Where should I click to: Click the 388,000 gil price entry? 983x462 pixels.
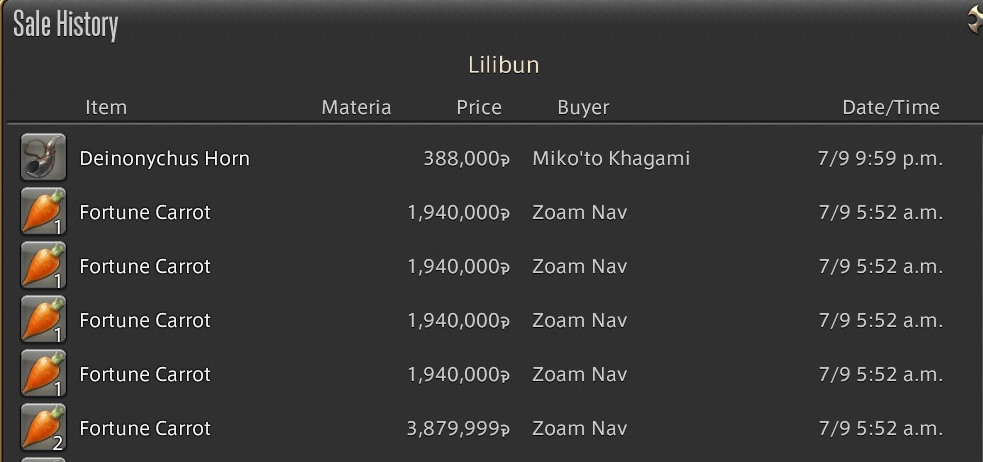[x=466, y=159]
